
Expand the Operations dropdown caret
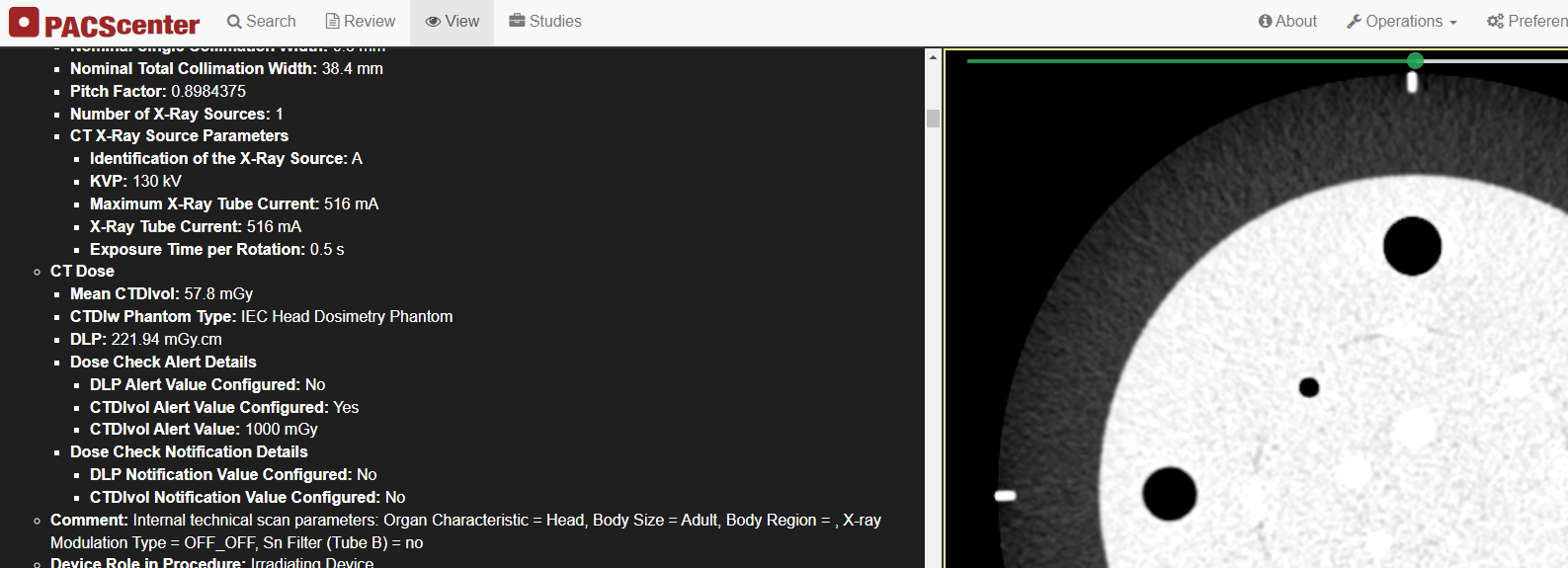tap(1452, 23)
